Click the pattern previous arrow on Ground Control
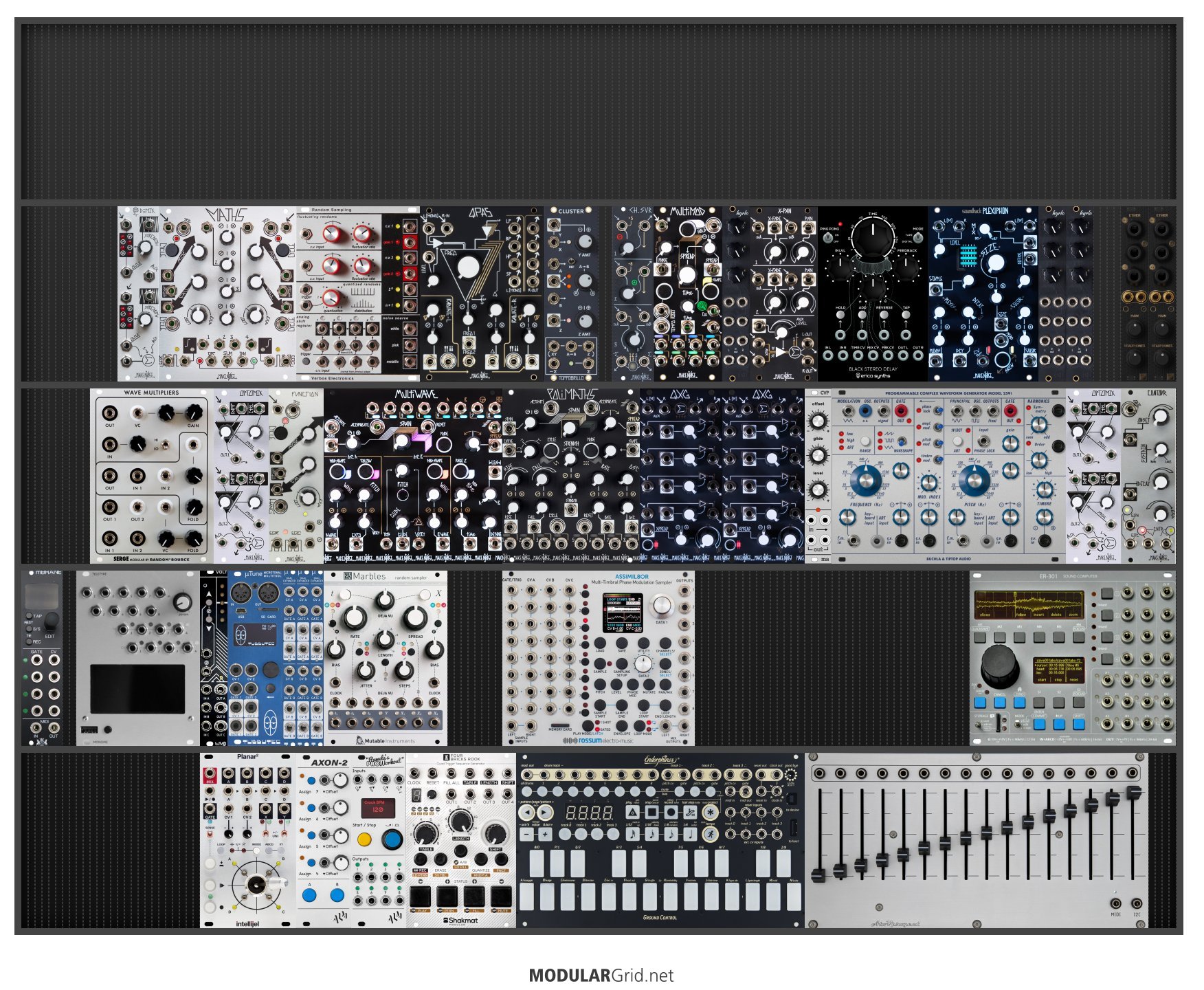The width and height of the screenshot is (1204, 990). (x=527, y=812)
